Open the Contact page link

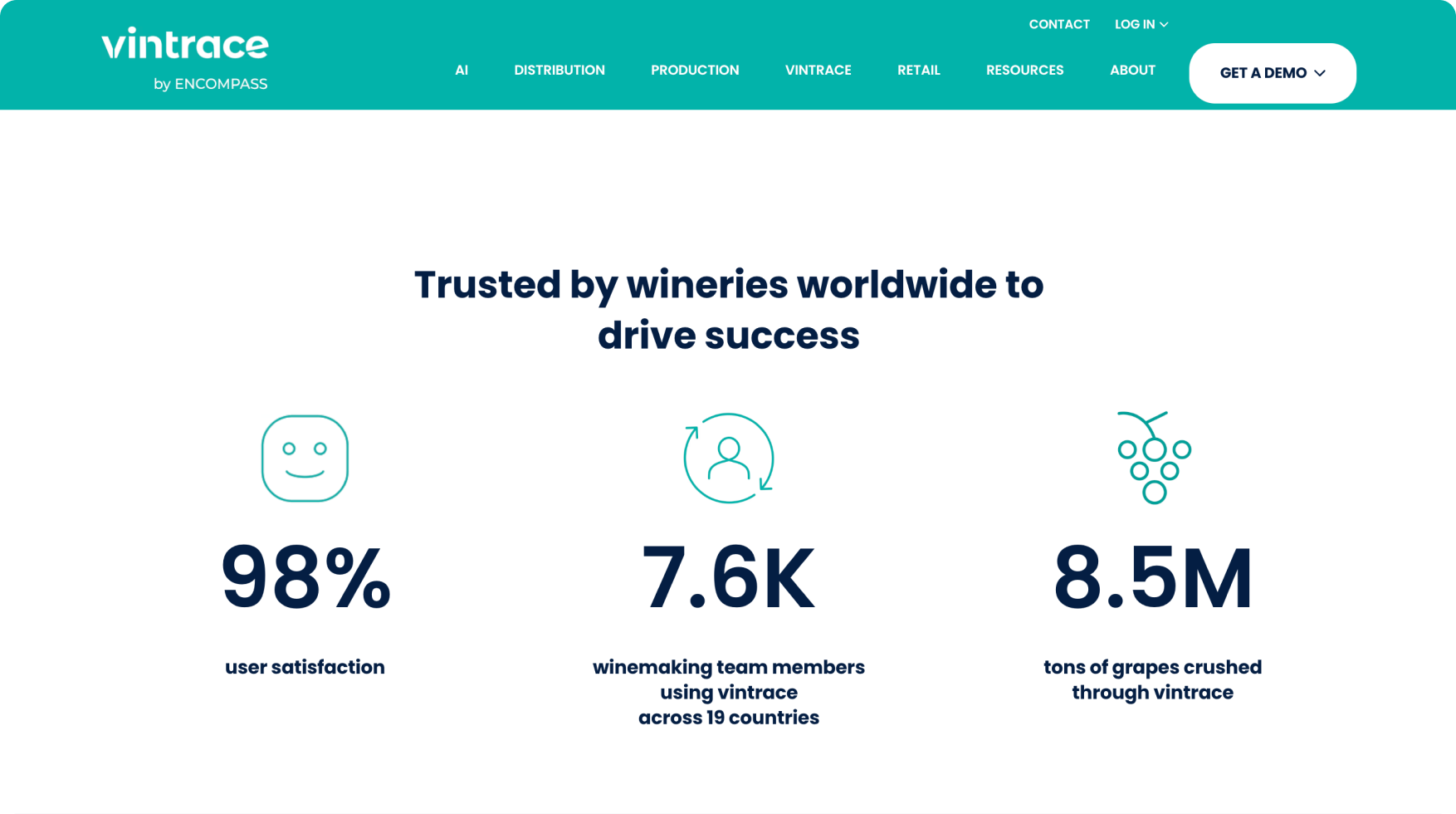click(x=1059, y=24)
